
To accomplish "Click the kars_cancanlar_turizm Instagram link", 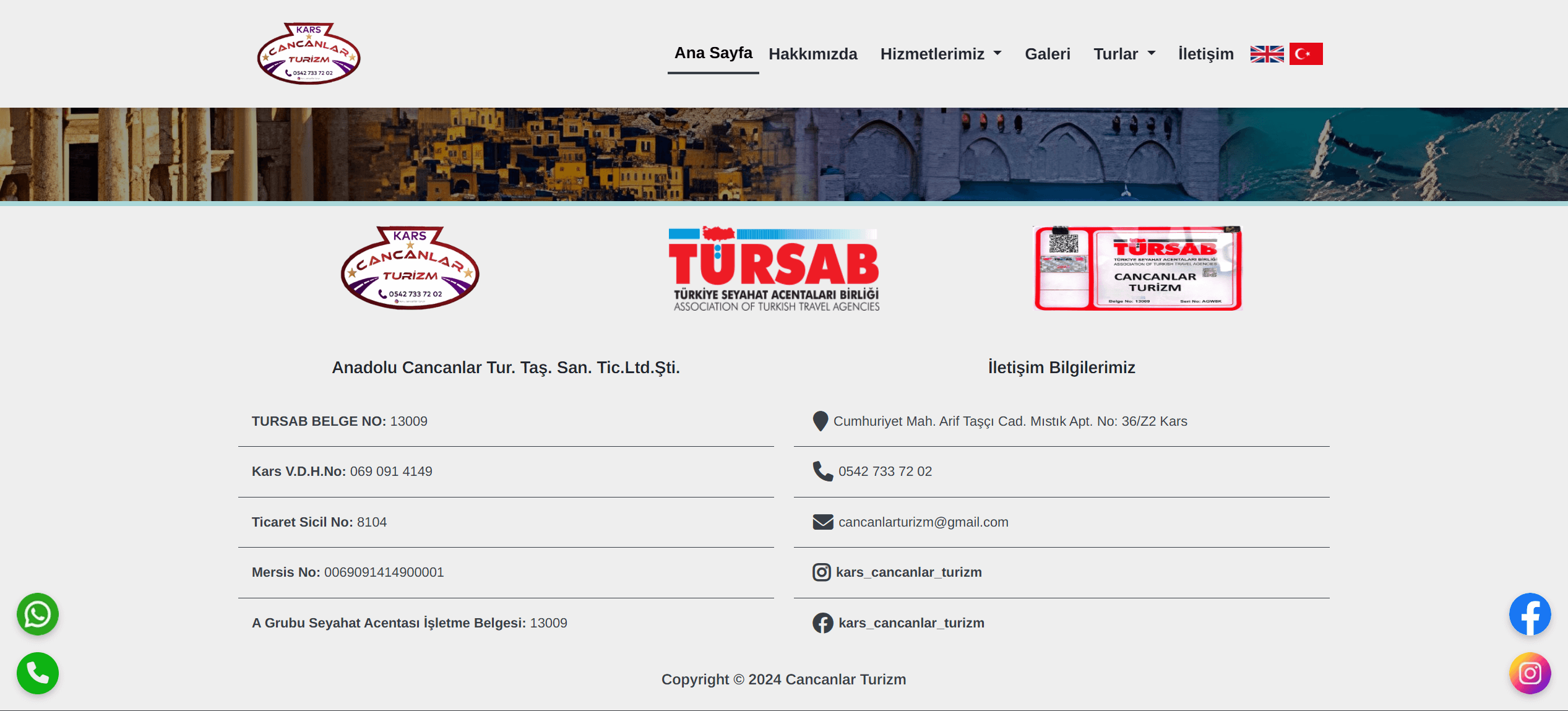I will (x=908, y=572).
